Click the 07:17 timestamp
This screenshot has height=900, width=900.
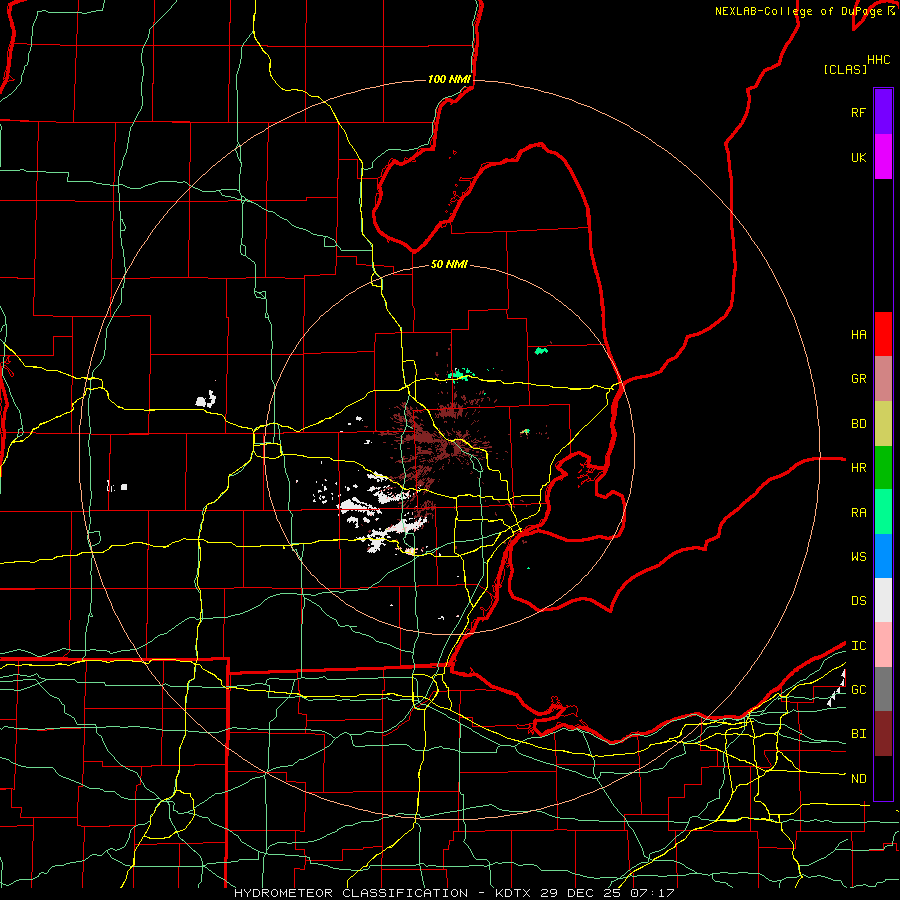pyautogui.click(x=652, y=893)
